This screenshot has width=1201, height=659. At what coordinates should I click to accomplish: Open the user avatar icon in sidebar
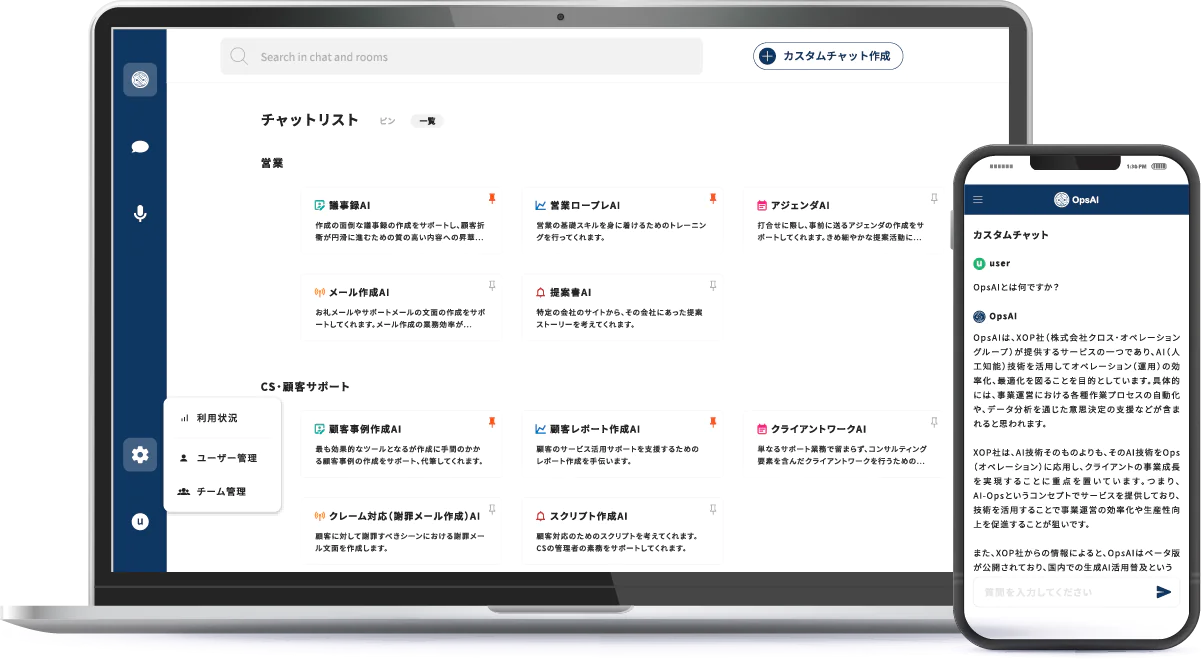click(x=140, y=521)
